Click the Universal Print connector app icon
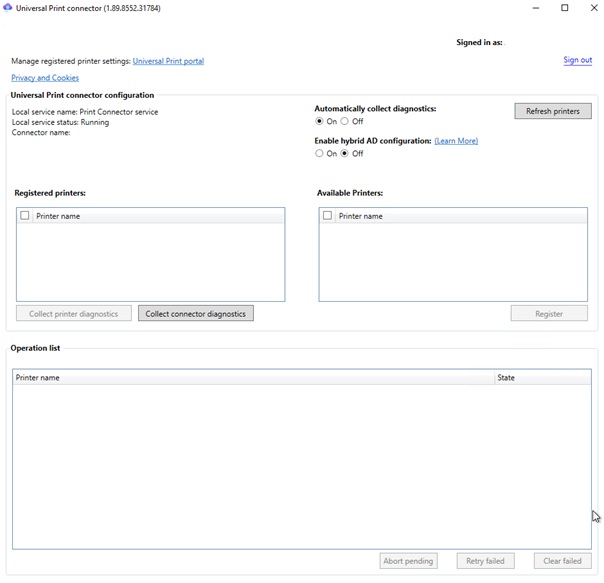This screenshot has width=604, height=583. point(7,8)
